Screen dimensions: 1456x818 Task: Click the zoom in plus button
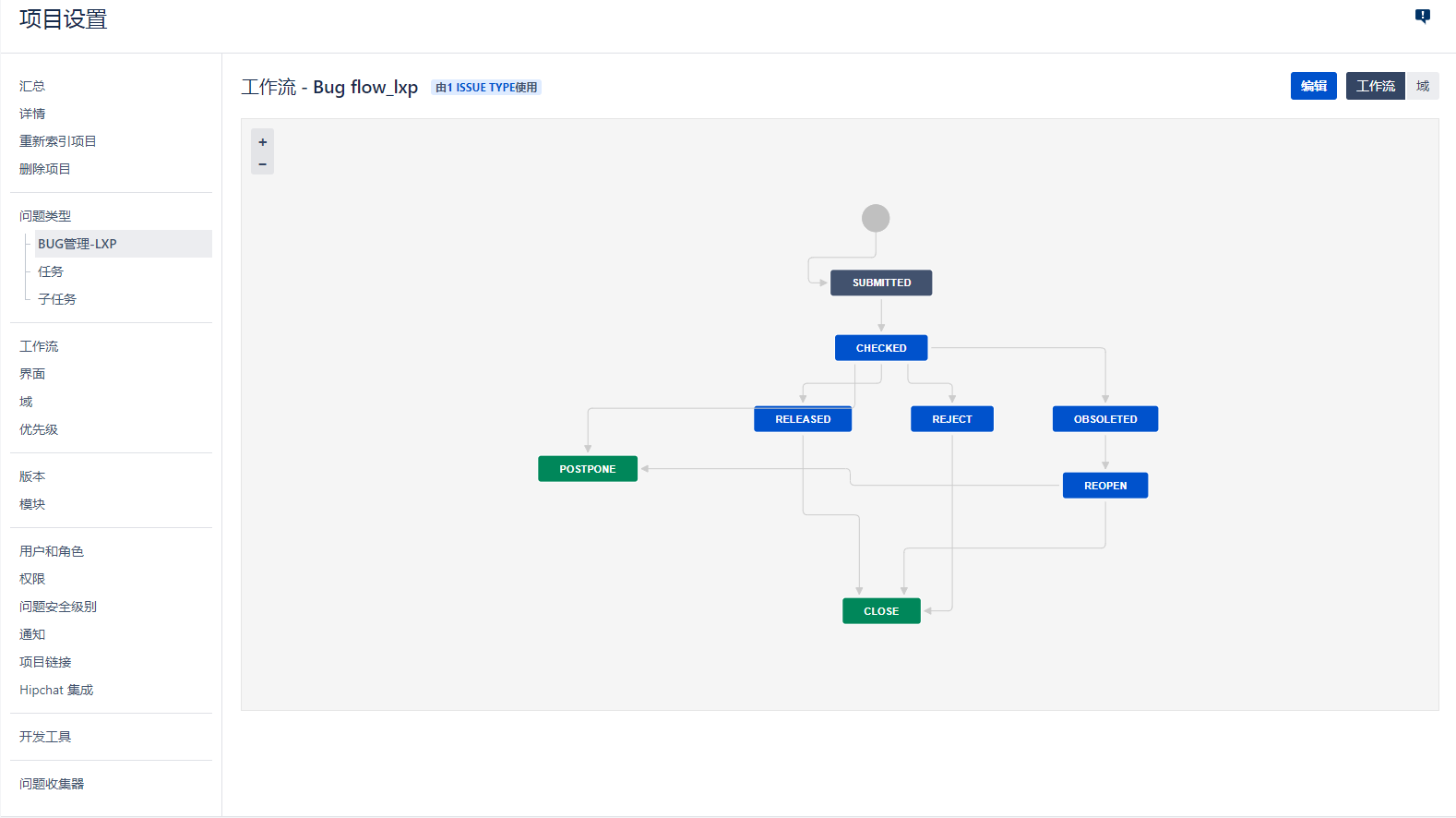tap(263, 142)
